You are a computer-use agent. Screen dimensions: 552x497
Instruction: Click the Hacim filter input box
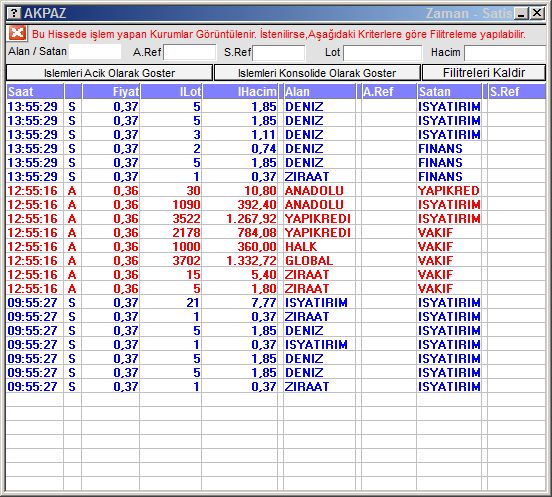tap(505, 53)
